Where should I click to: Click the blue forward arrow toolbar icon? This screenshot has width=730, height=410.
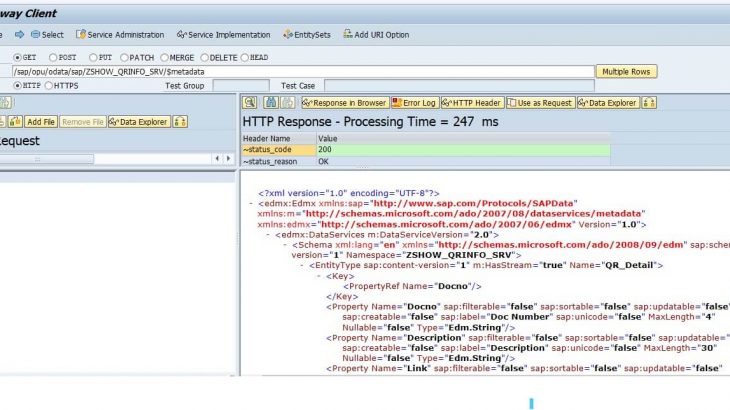tap(19, 34)
